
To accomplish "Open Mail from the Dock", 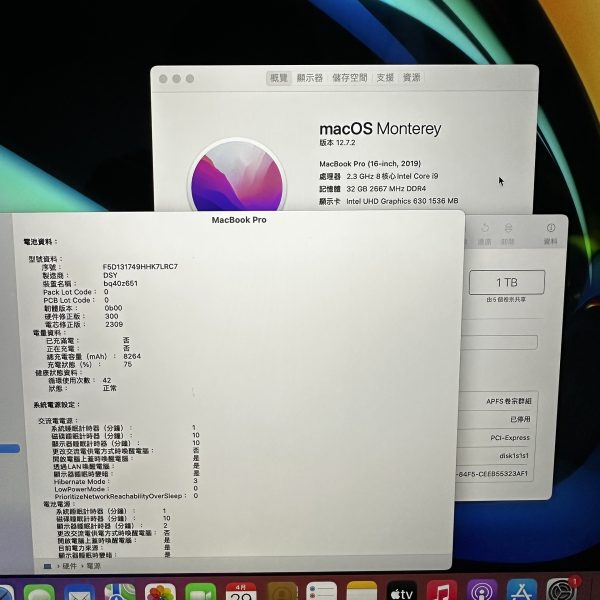I will pos(80,592).
